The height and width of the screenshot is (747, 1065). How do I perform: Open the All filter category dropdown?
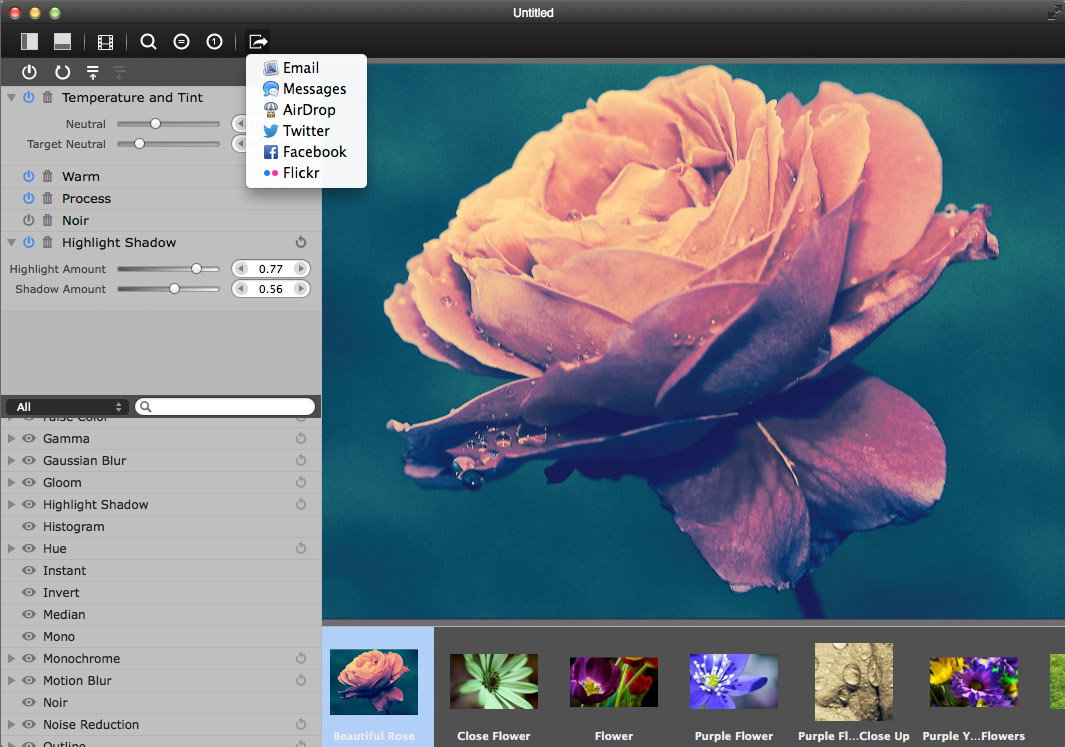[67, 407]
